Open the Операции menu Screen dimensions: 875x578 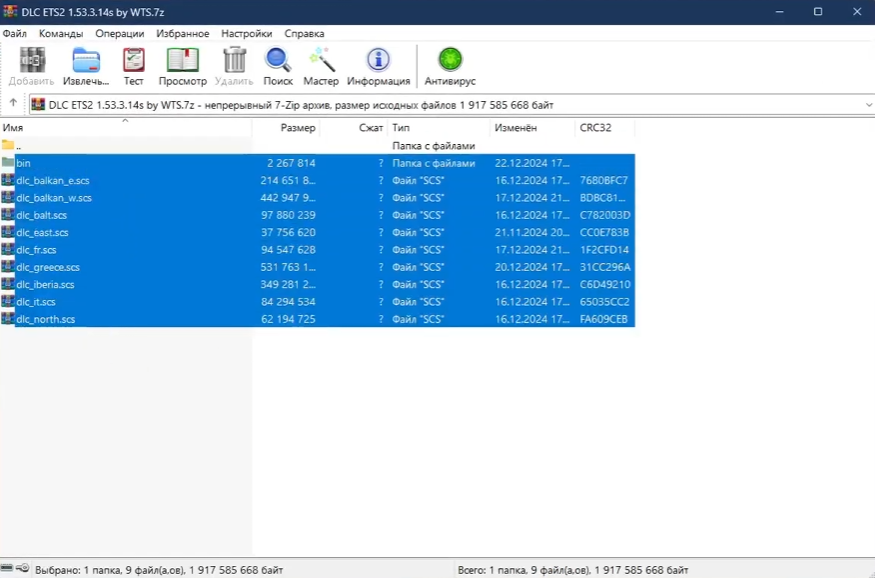tap(119, 33)
